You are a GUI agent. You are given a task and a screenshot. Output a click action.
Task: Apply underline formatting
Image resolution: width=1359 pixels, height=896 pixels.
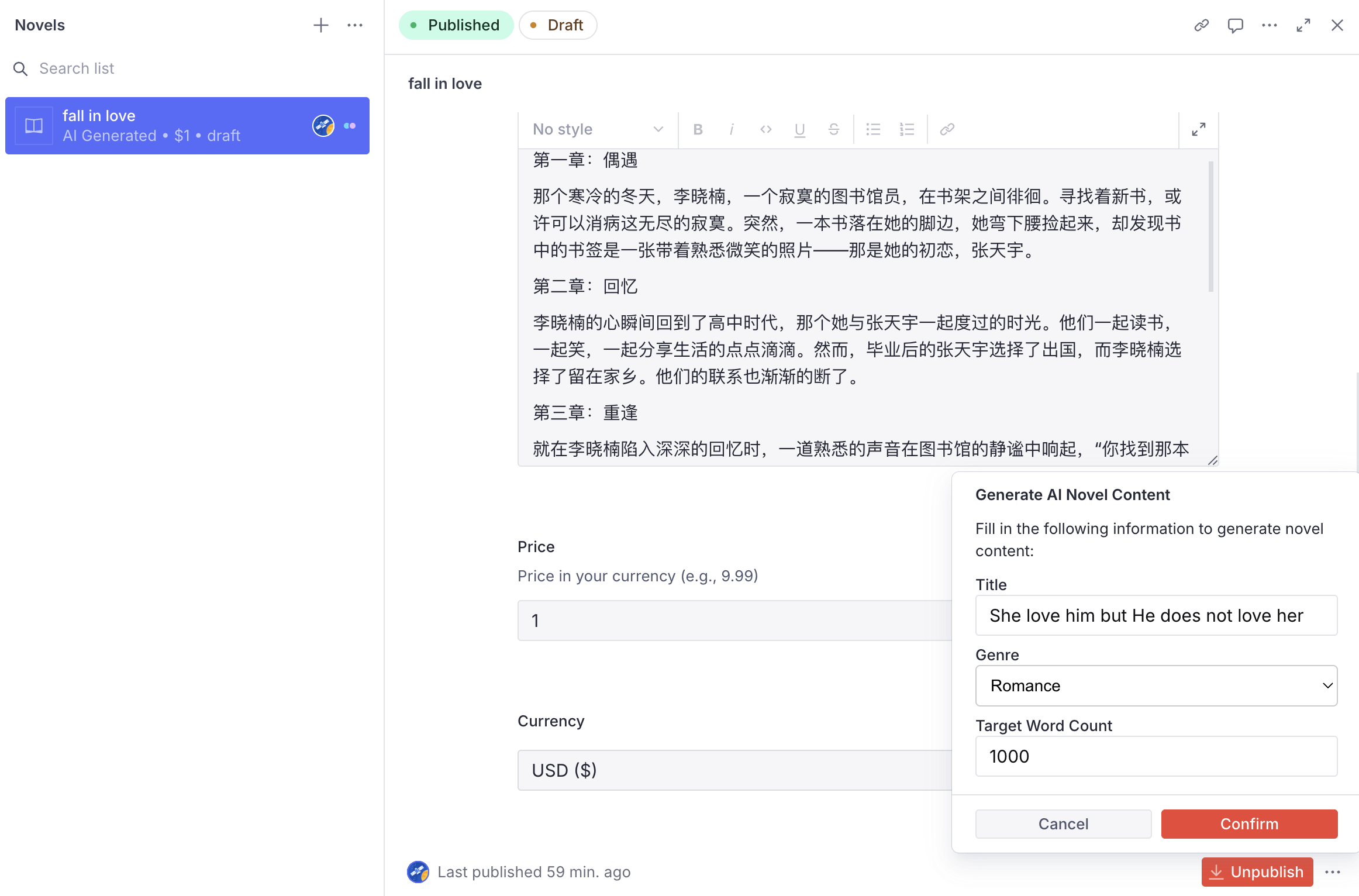coord(799,129)
